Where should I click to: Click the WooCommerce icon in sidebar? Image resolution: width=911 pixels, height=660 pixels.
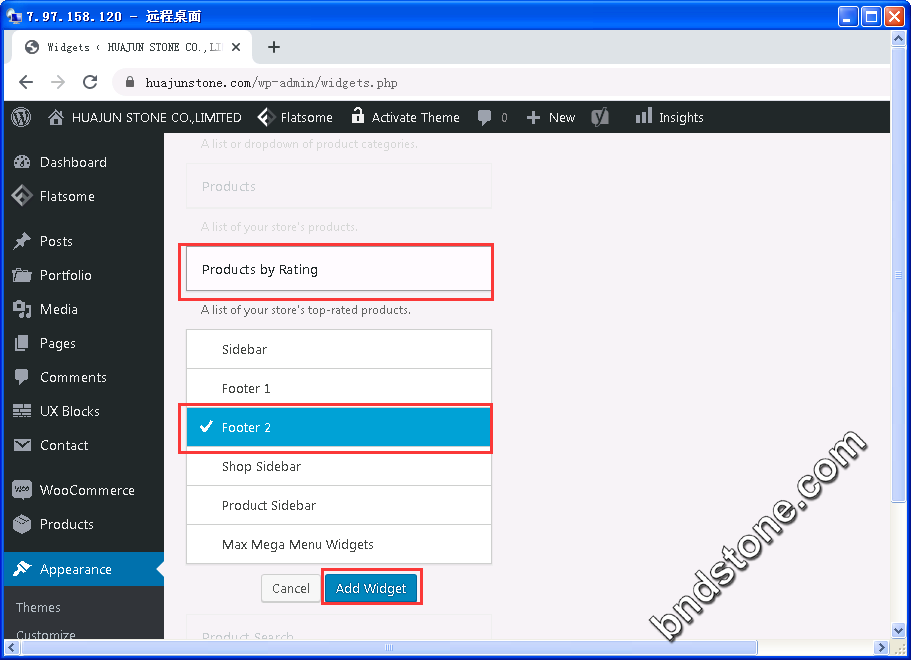(22, 490)
